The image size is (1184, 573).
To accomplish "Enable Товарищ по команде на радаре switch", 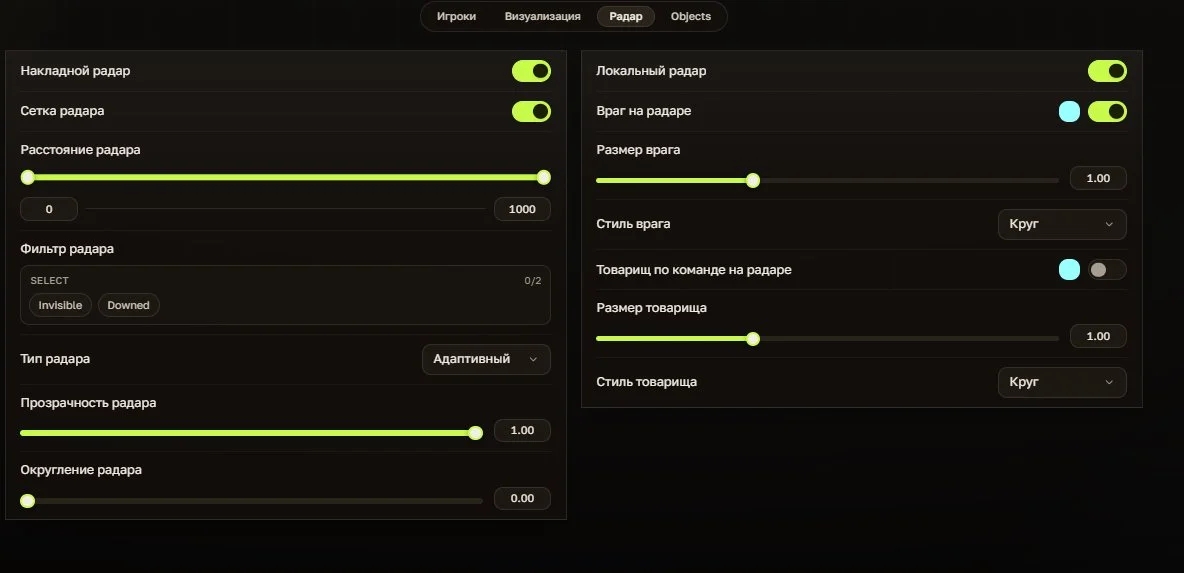I will click(x=1107, y=270).
